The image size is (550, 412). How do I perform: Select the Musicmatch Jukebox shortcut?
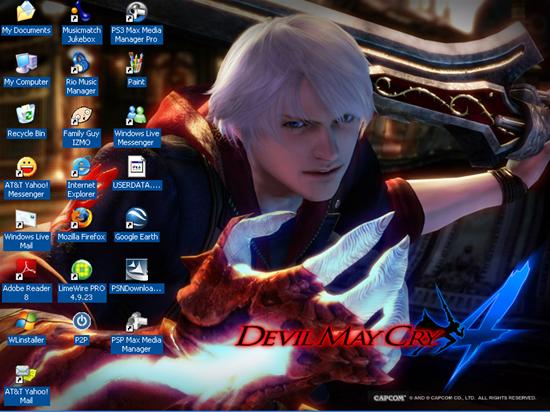click(x=81, y=12)
